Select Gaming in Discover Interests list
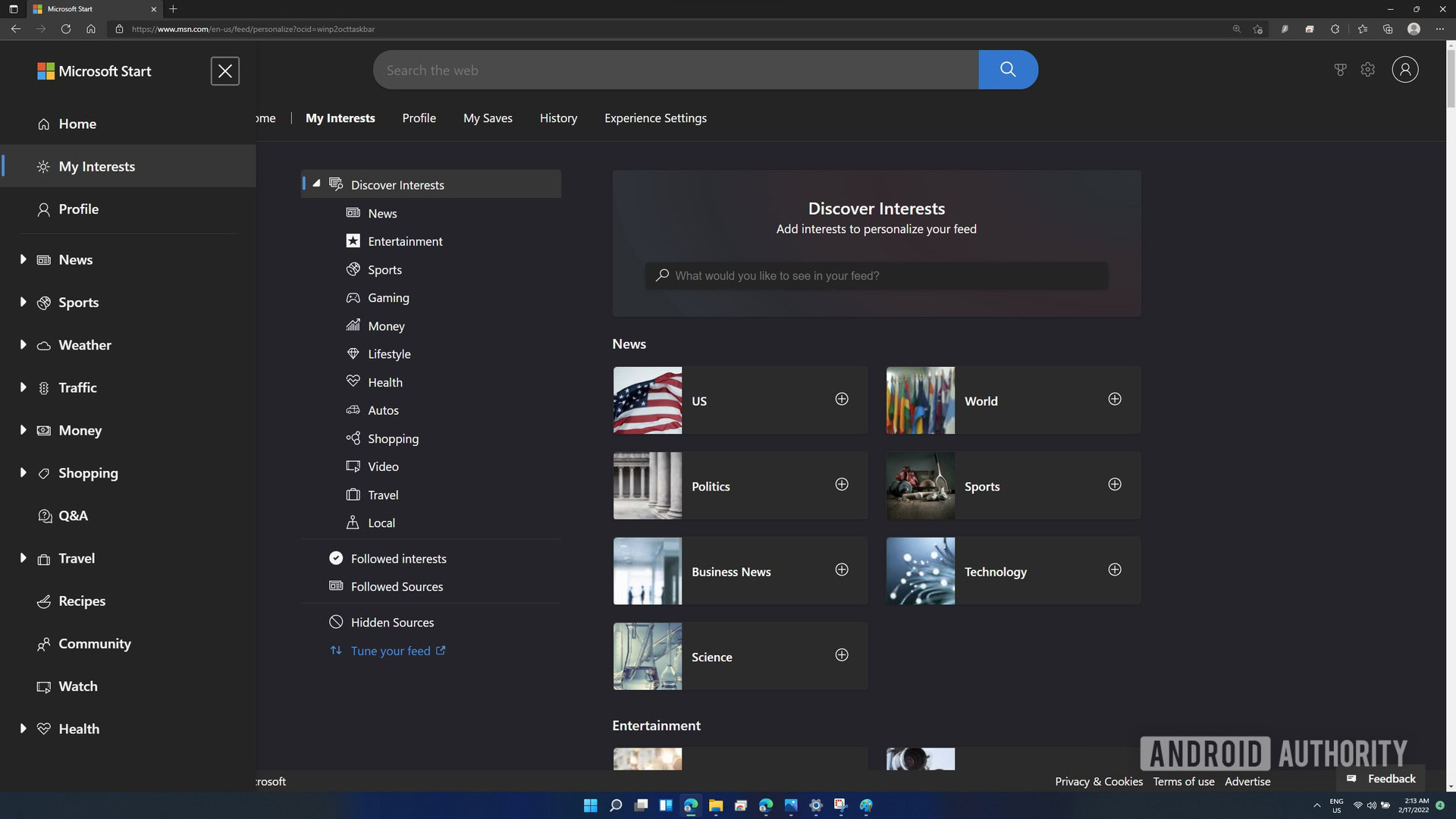Image resolution: width=1456 pixels, height=819 pixels. tap(388, 298)
